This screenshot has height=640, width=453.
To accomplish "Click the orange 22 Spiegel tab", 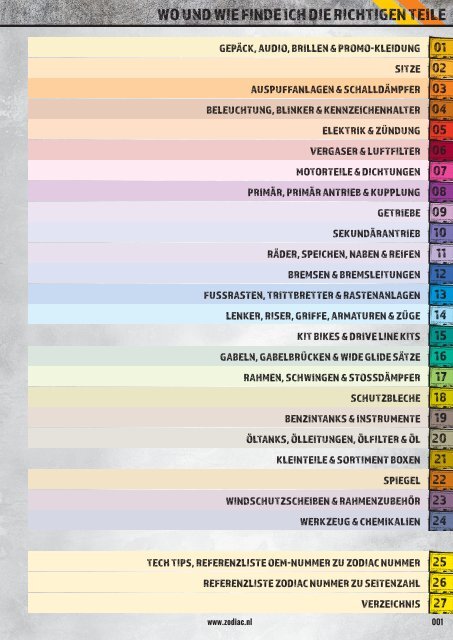I will (441, 480).
